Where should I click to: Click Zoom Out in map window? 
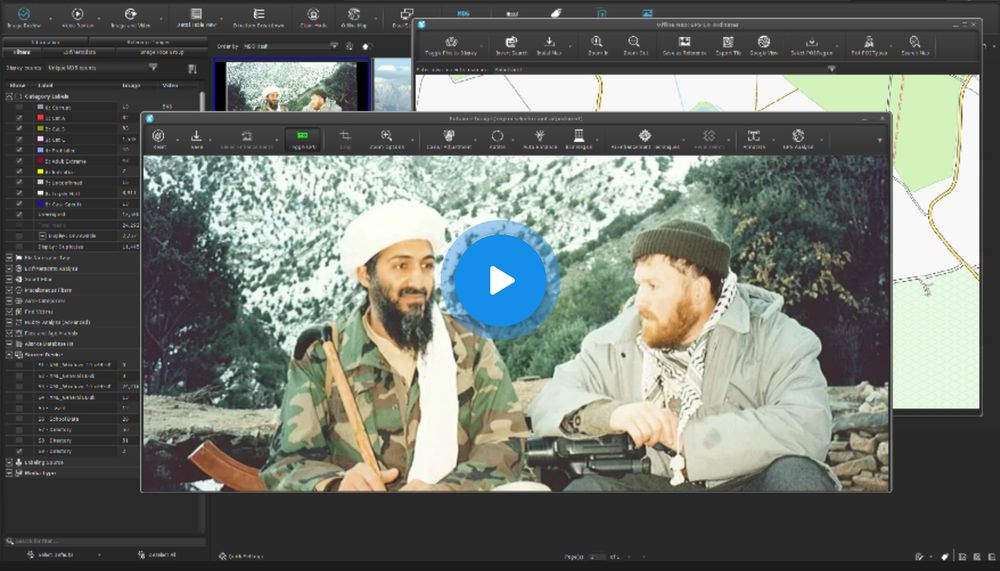tap(634, 46)
